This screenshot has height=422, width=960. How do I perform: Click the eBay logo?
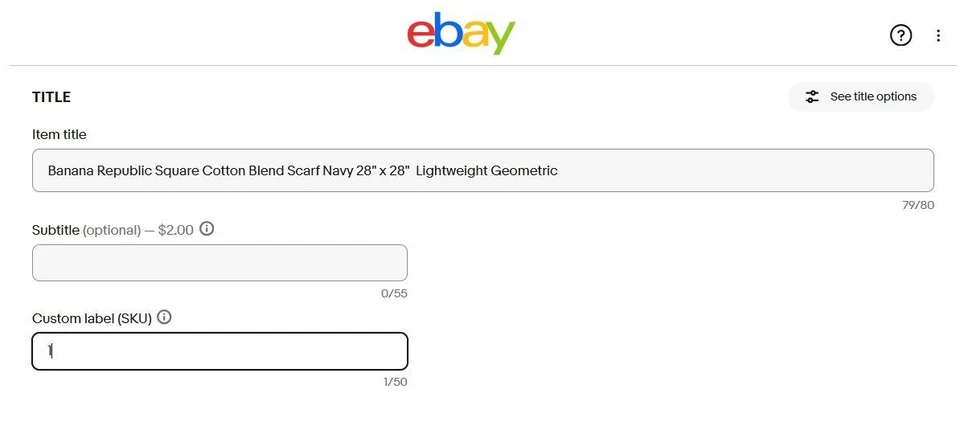[460, 34]
